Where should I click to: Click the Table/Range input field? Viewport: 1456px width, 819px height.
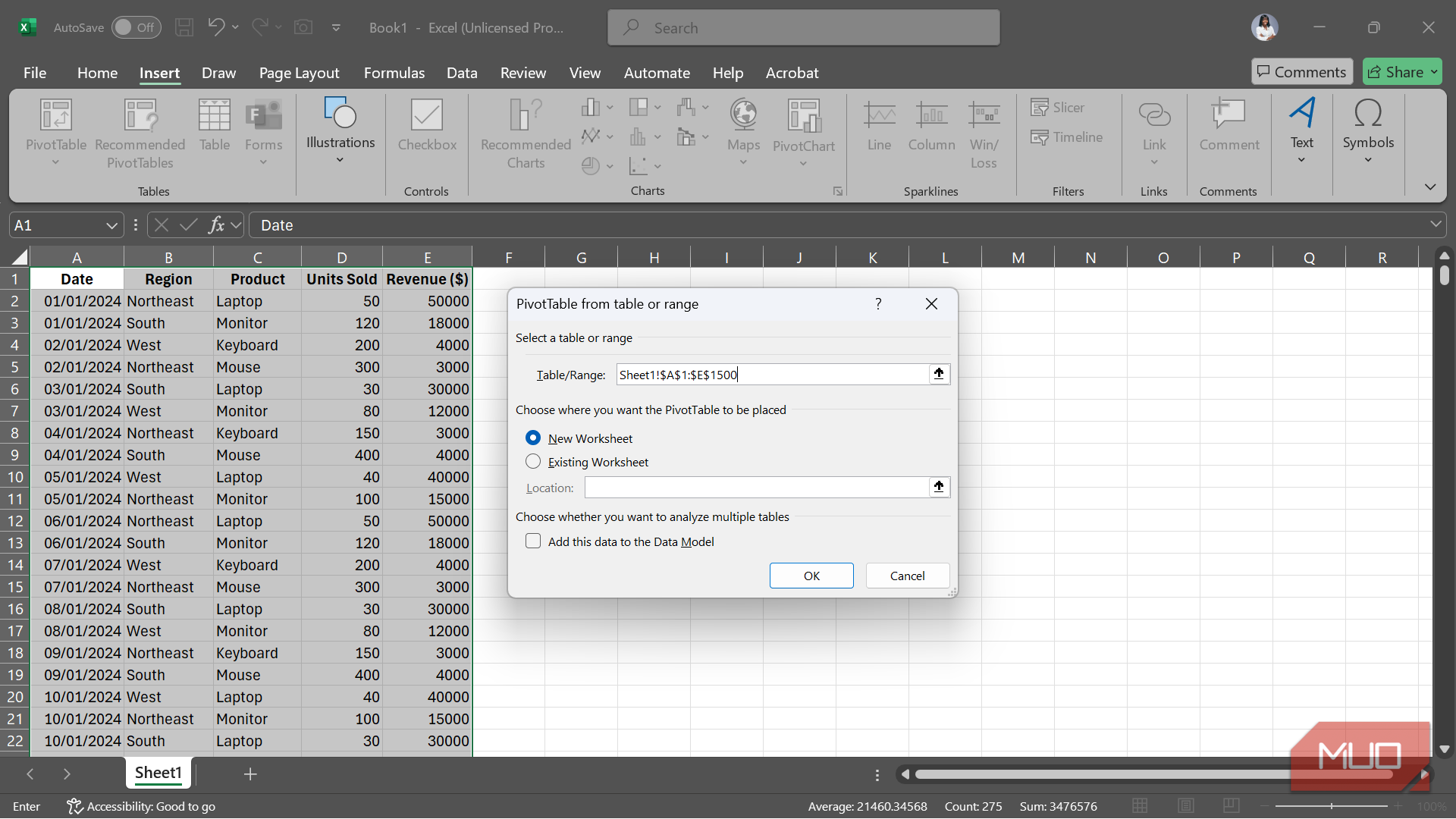(x=772, y=374)
